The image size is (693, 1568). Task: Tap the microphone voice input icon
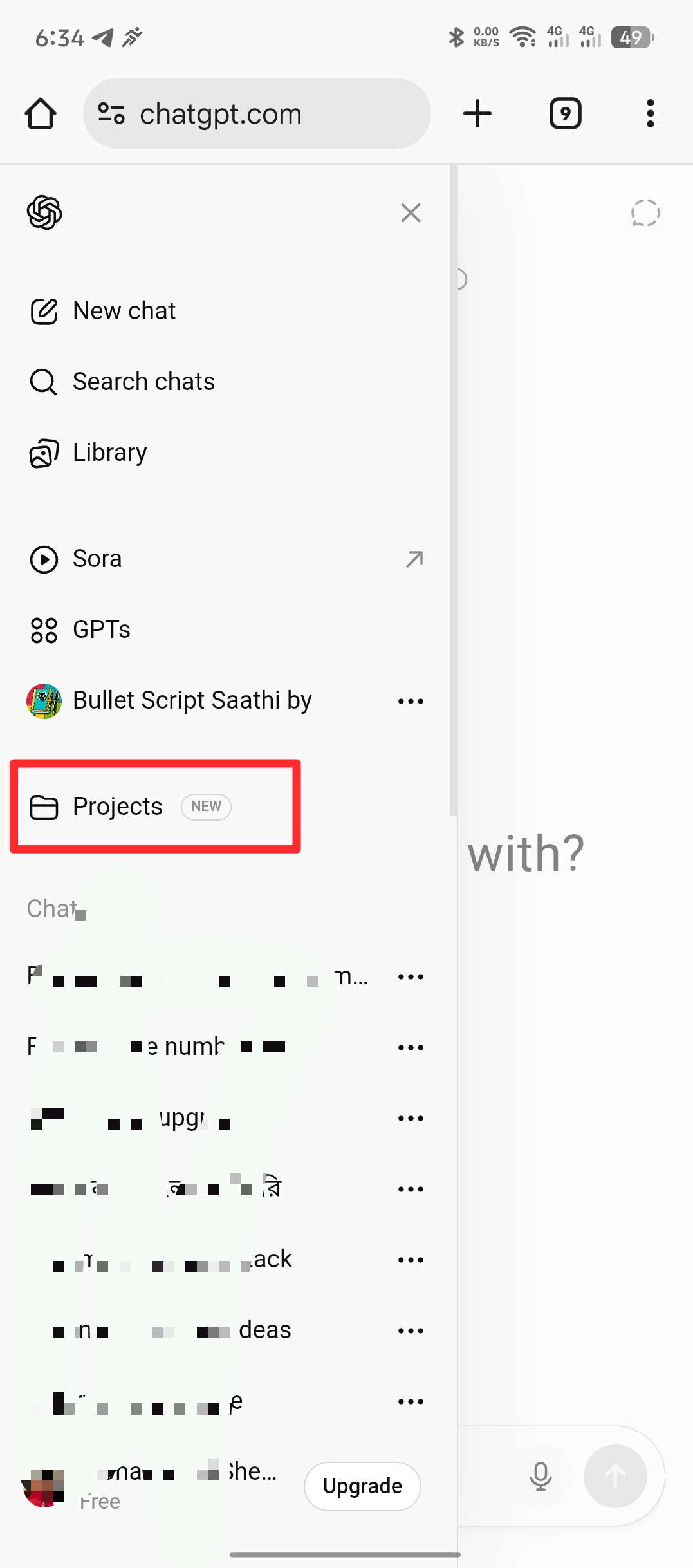click(541, 1475)
